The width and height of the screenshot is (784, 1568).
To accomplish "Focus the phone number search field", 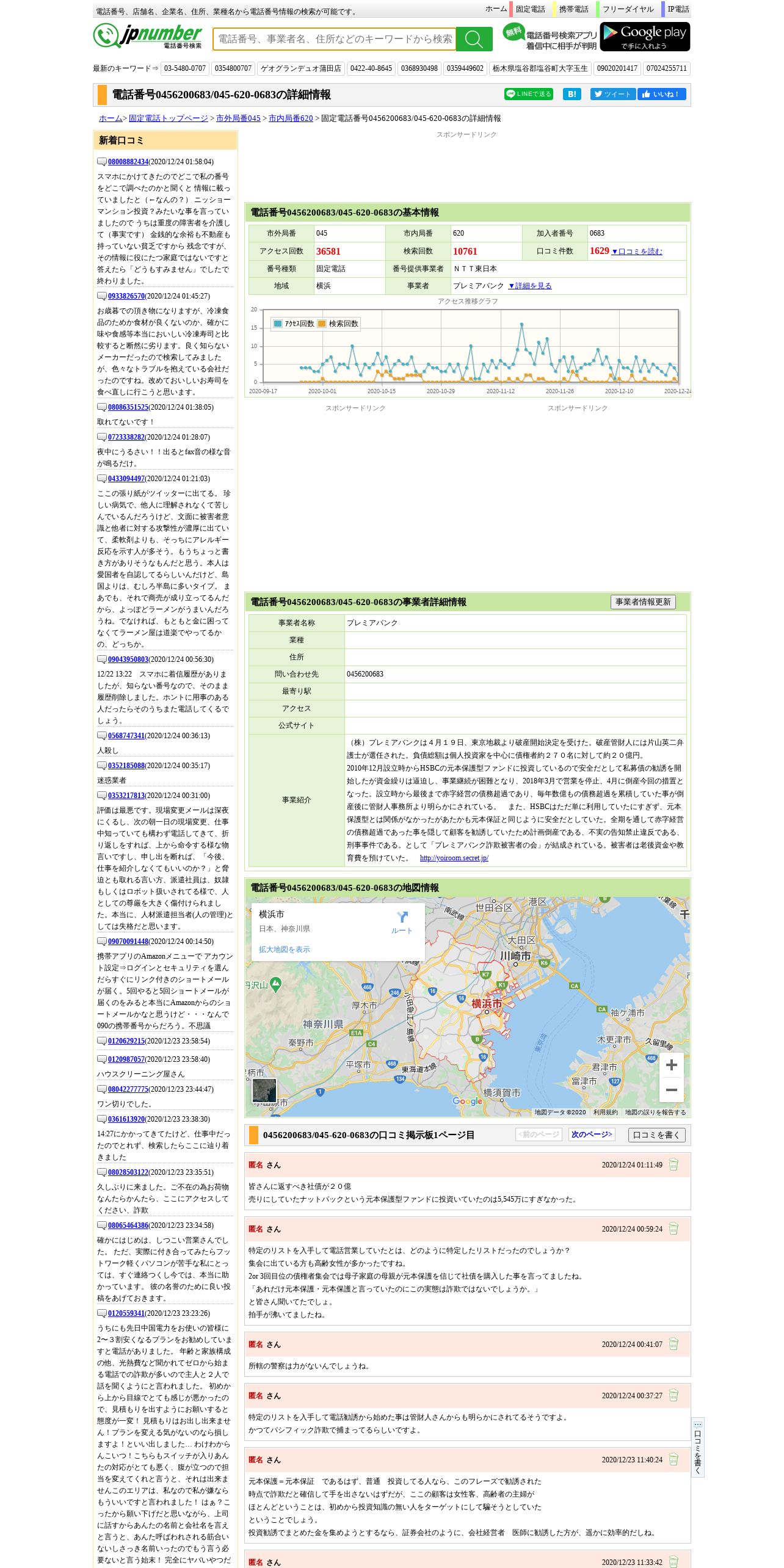I will point(334,39).
